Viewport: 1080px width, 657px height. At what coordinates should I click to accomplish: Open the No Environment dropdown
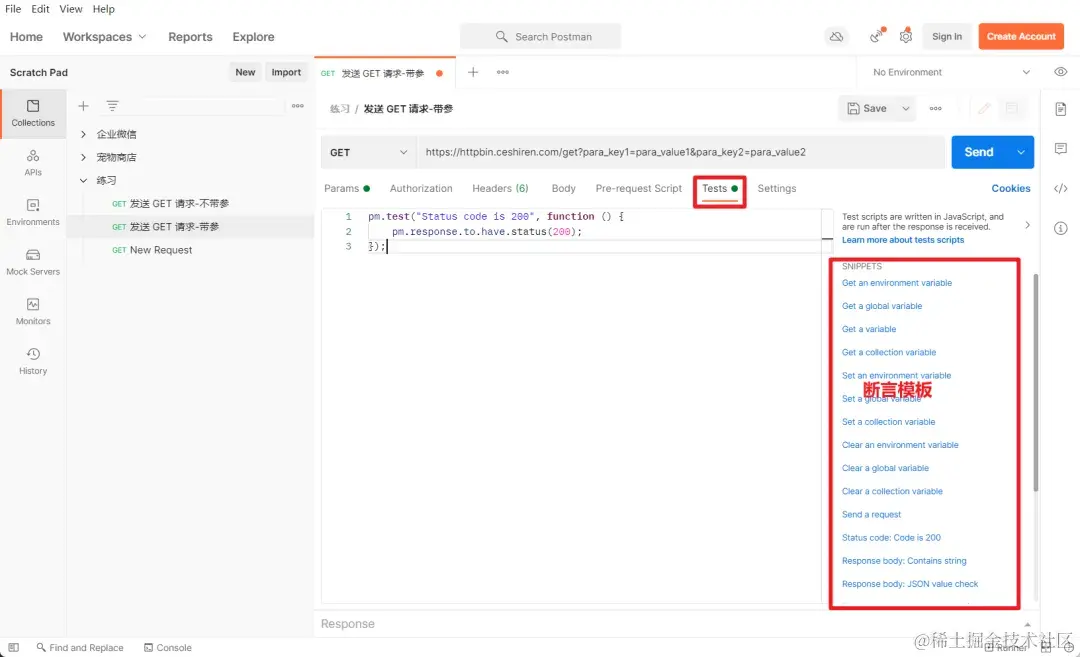(951, 72)
